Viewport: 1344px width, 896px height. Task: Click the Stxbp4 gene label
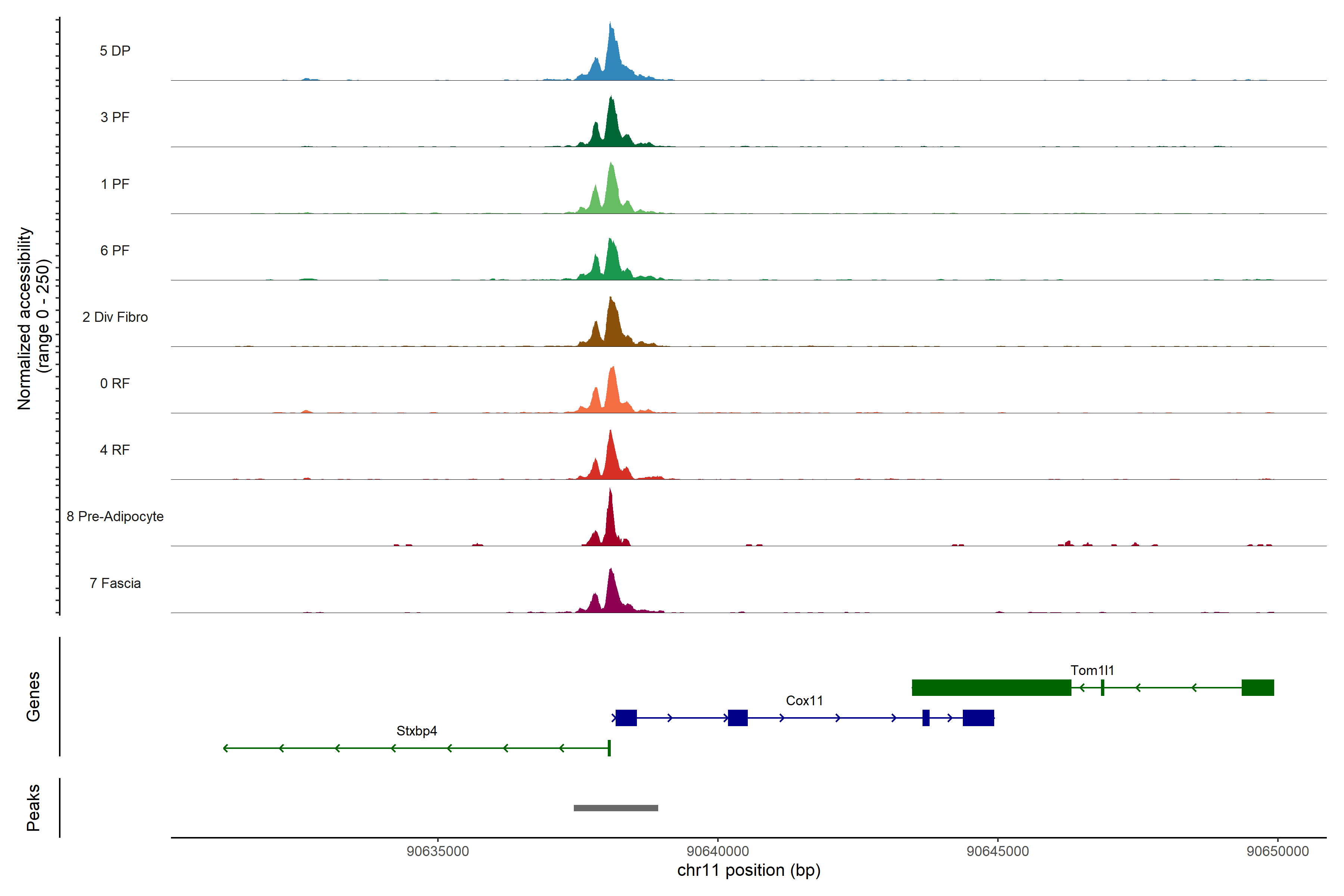tap(417, 731)
